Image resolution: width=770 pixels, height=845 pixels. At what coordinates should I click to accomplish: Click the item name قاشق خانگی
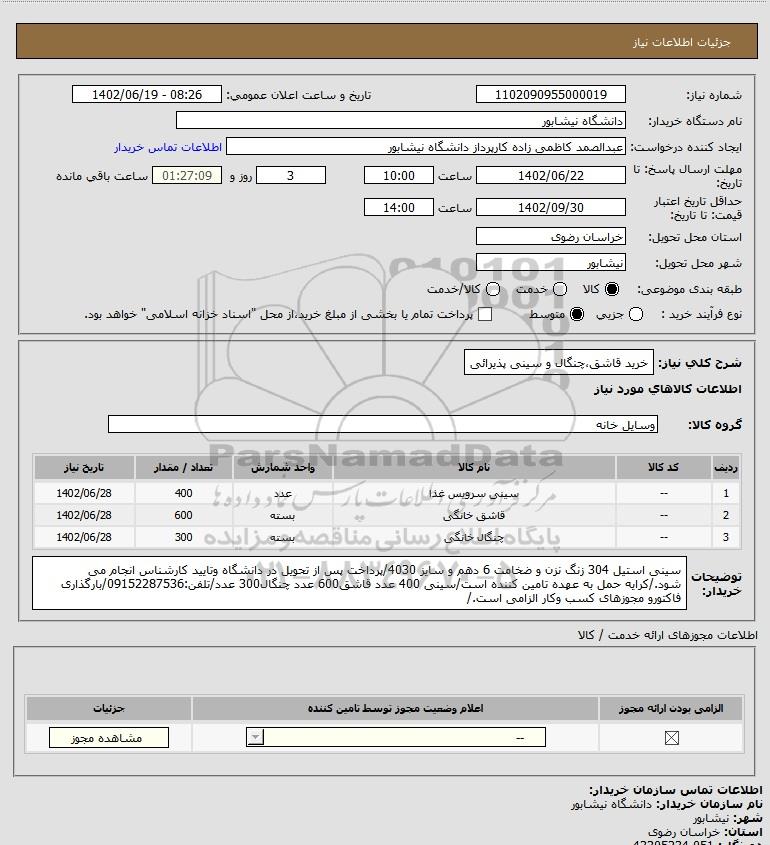(x=474, y=515)
